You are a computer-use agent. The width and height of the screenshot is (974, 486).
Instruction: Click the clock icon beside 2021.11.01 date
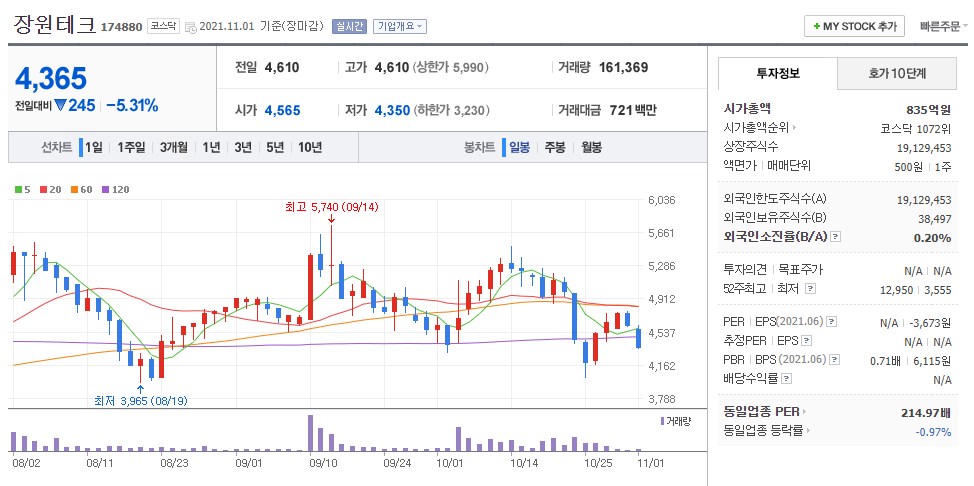[x=191, y=27]
